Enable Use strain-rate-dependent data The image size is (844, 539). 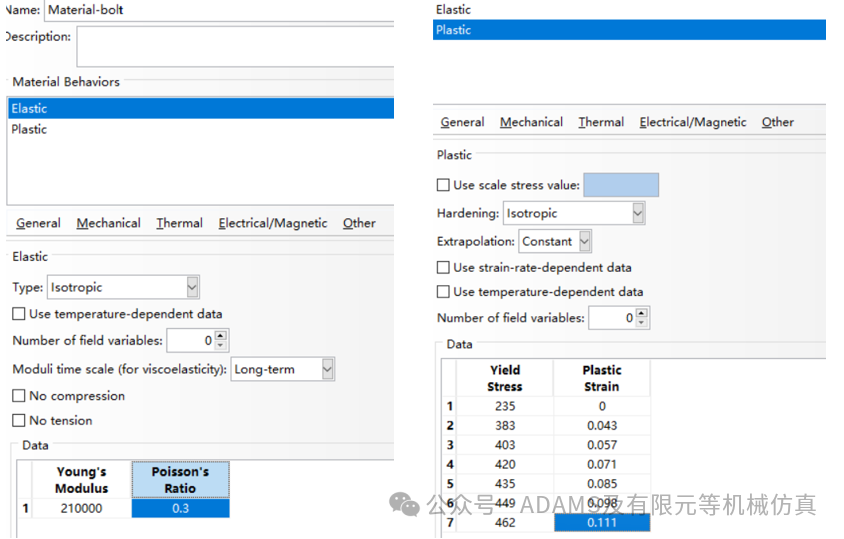pos(443,268)
